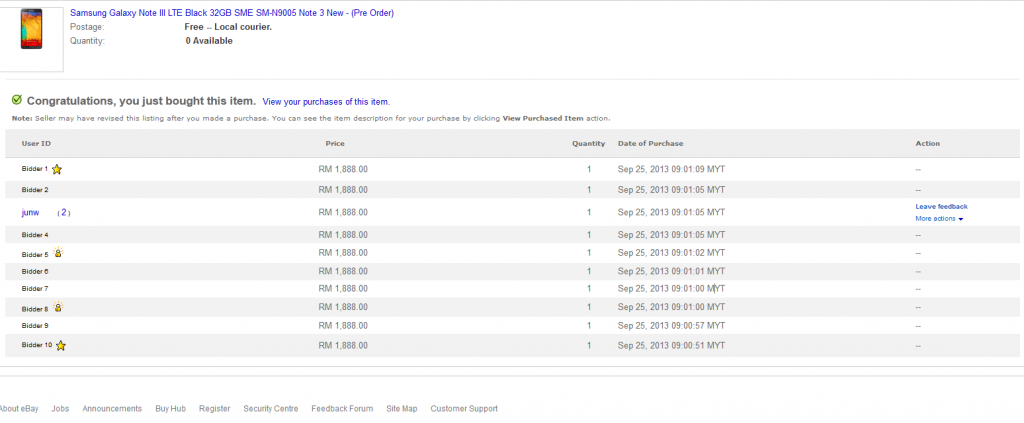
Task: Open the junw user profile link
Action: [31, 213]
